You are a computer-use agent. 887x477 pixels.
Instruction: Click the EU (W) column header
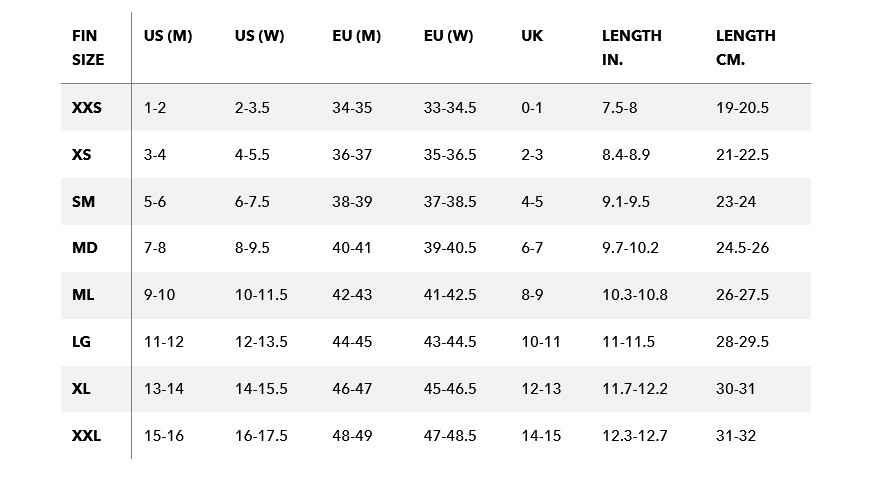tap(448, 36)
